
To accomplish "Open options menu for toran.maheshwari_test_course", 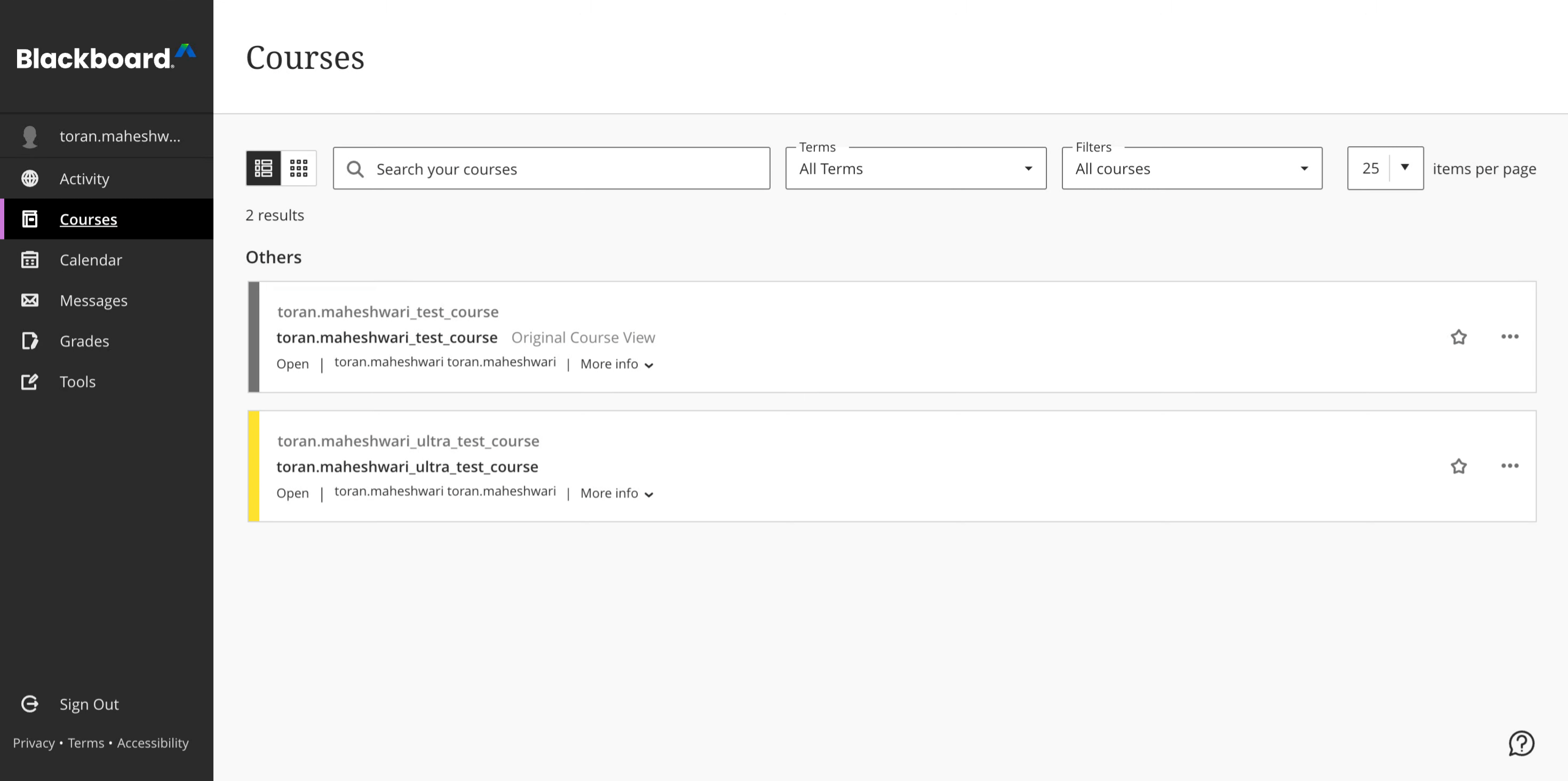I will (x=1509, y=337).
